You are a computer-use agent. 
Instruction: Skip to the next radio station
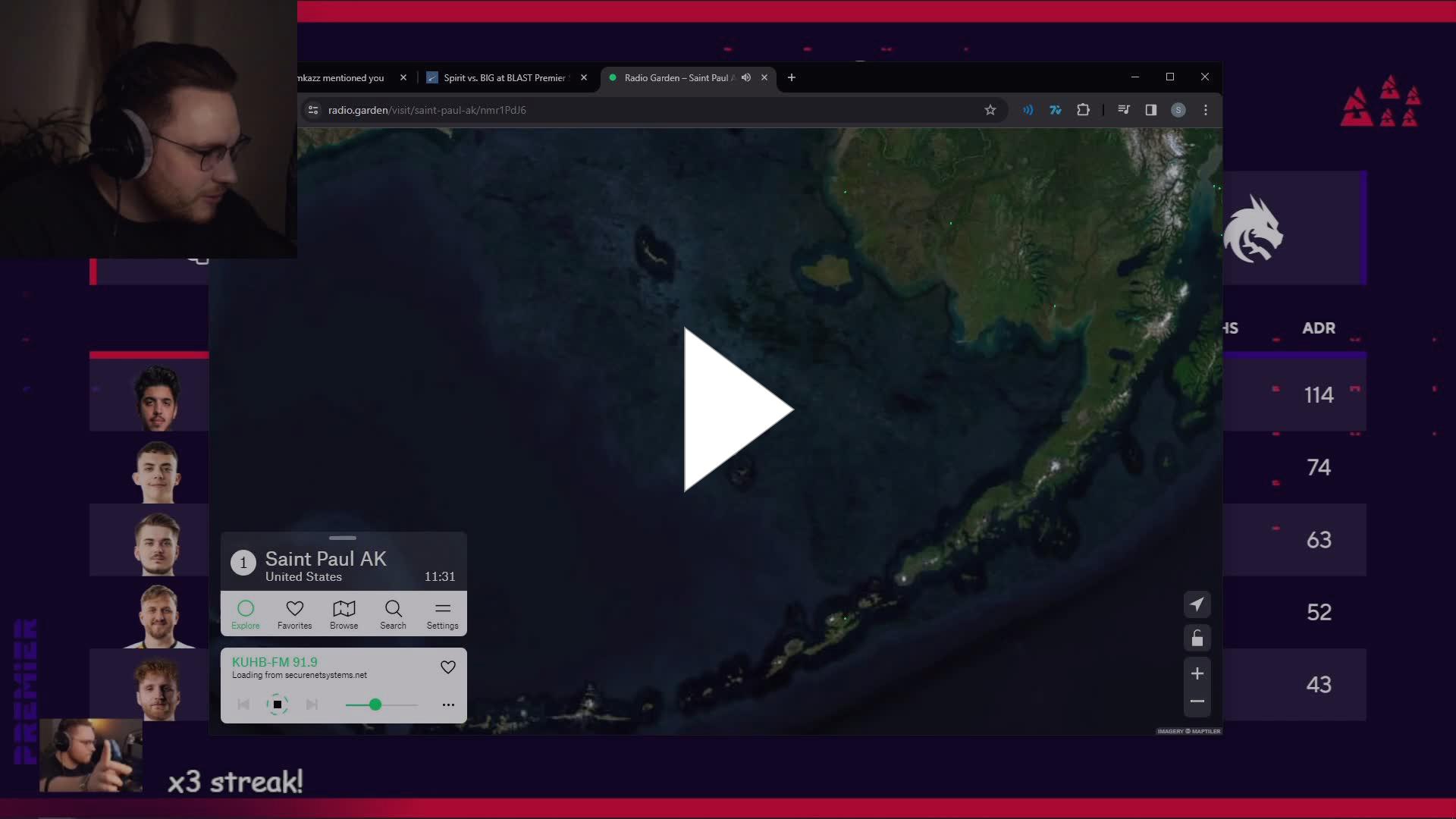tap(312, 704)
